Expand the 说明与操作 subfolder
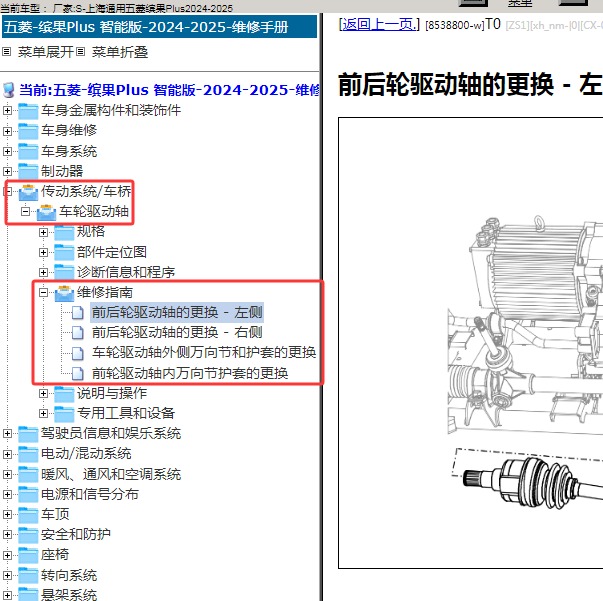The image size is (603, 601). click(x=43, y=393)
